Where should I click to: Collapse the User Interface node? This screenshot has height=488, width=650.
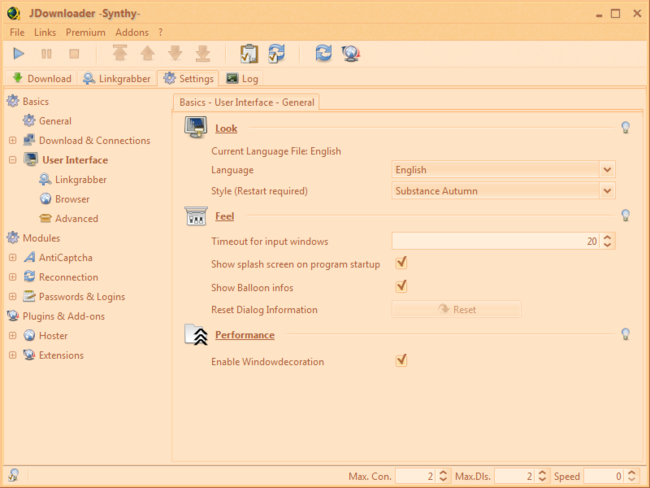(x=13, y=160)
